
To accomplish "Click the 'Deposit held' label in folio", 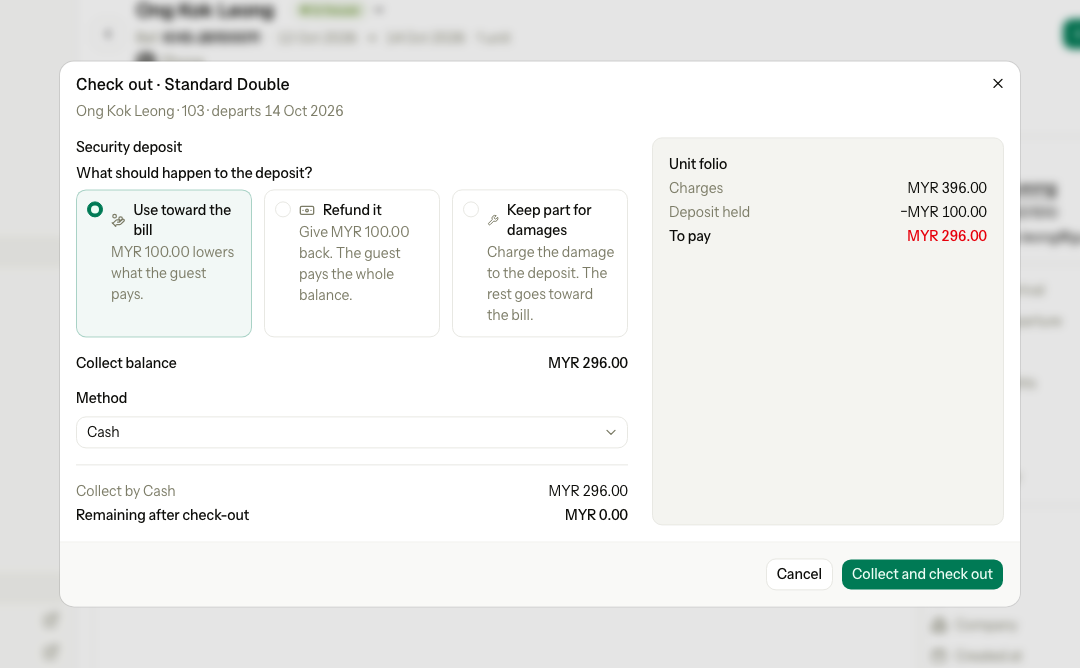I will coord(709,212).
